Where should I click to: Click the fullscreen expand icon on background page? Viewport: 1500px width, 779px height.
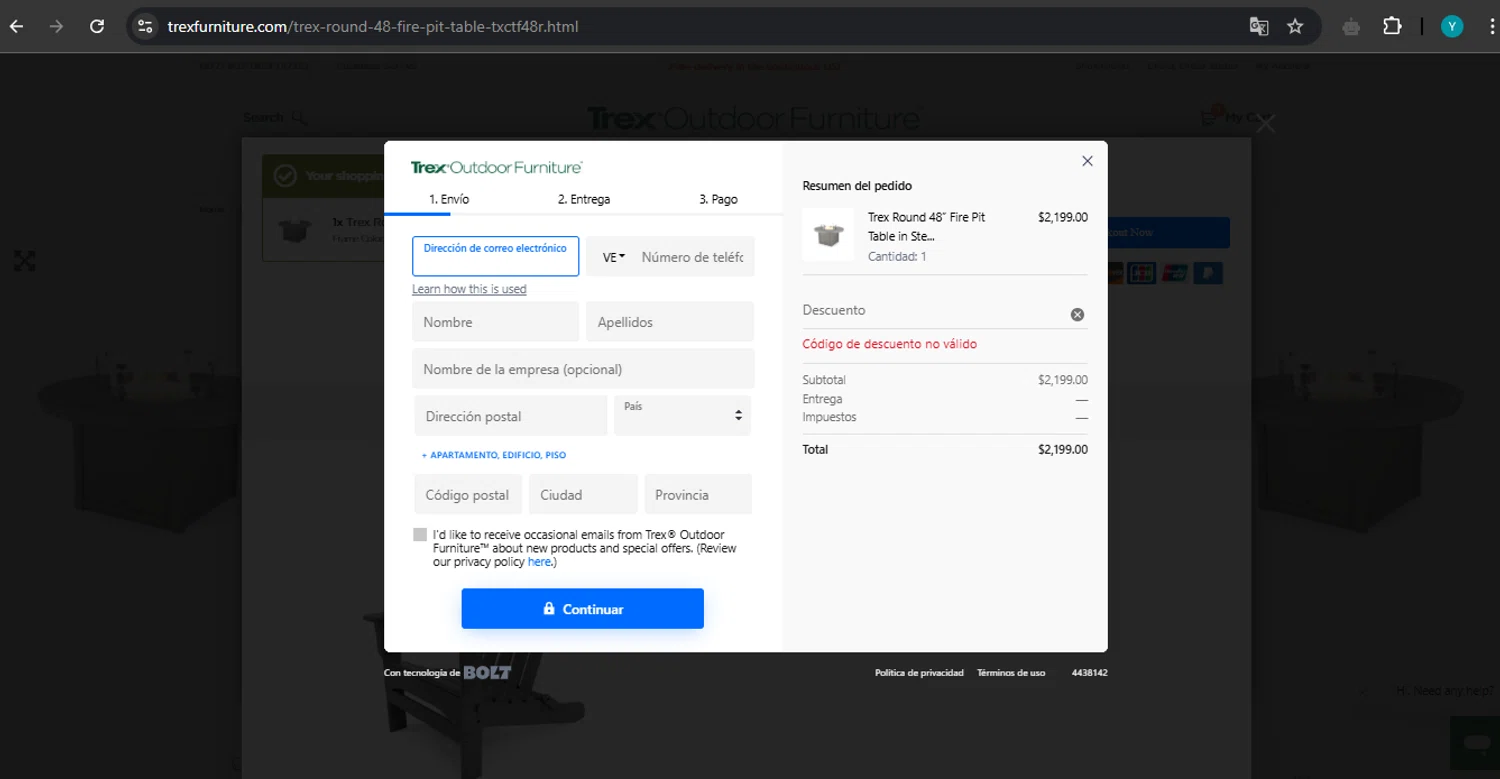pos(25,261)
